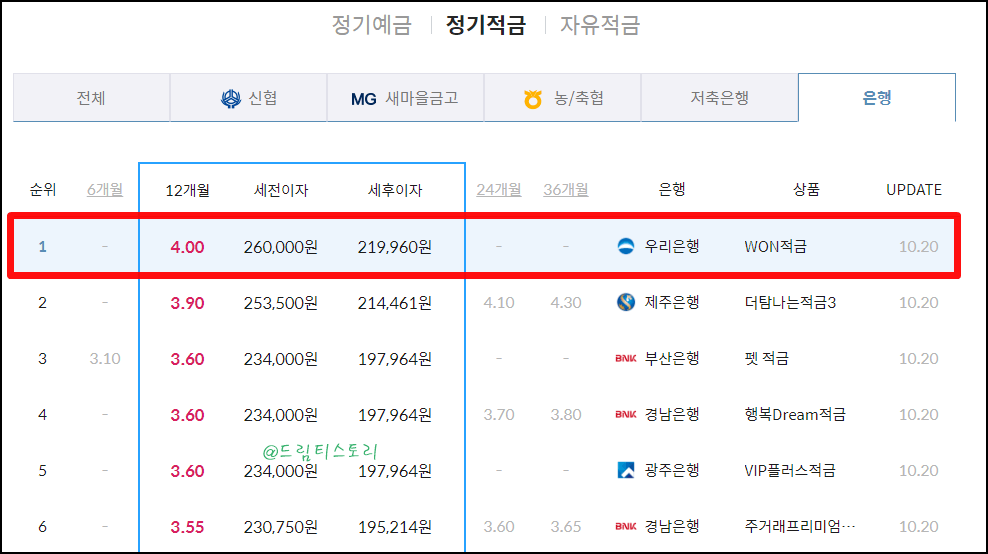Click the 214,461원 after-tax interest
This screenshot has height=554, width=988.
click(394, 303)
